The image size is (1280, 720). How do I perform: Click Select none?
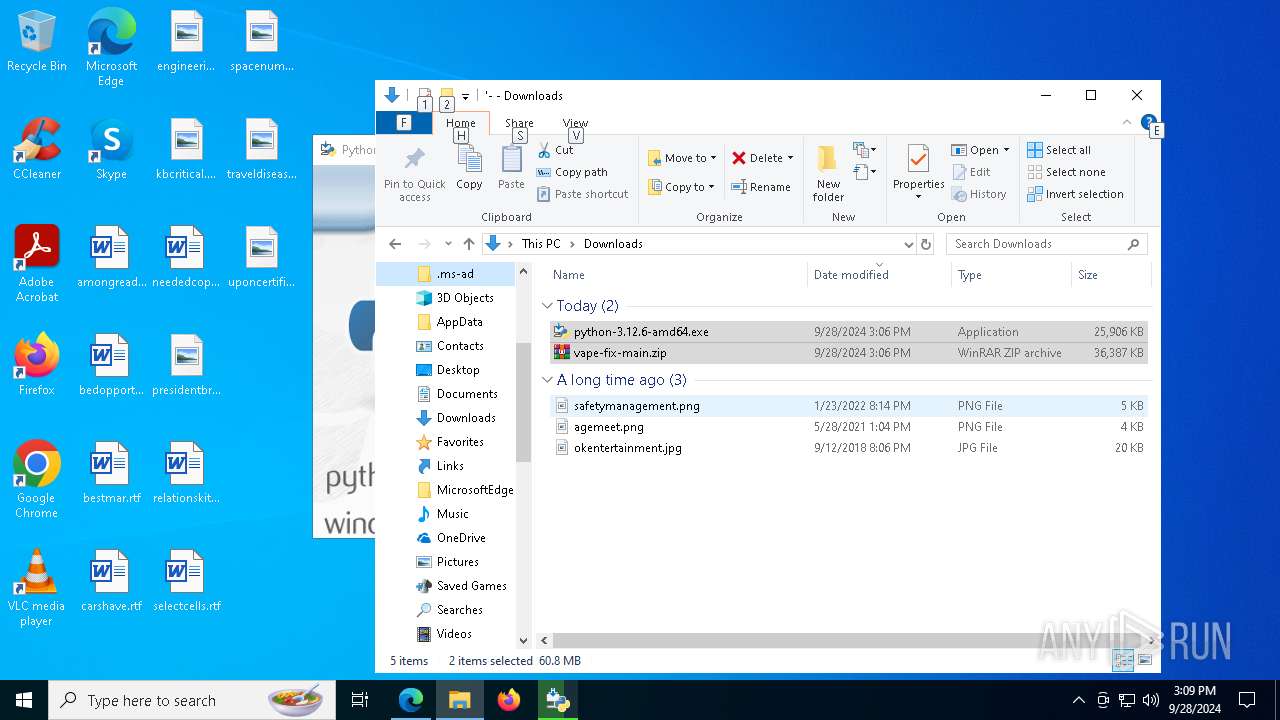(x=1066, y=172)
